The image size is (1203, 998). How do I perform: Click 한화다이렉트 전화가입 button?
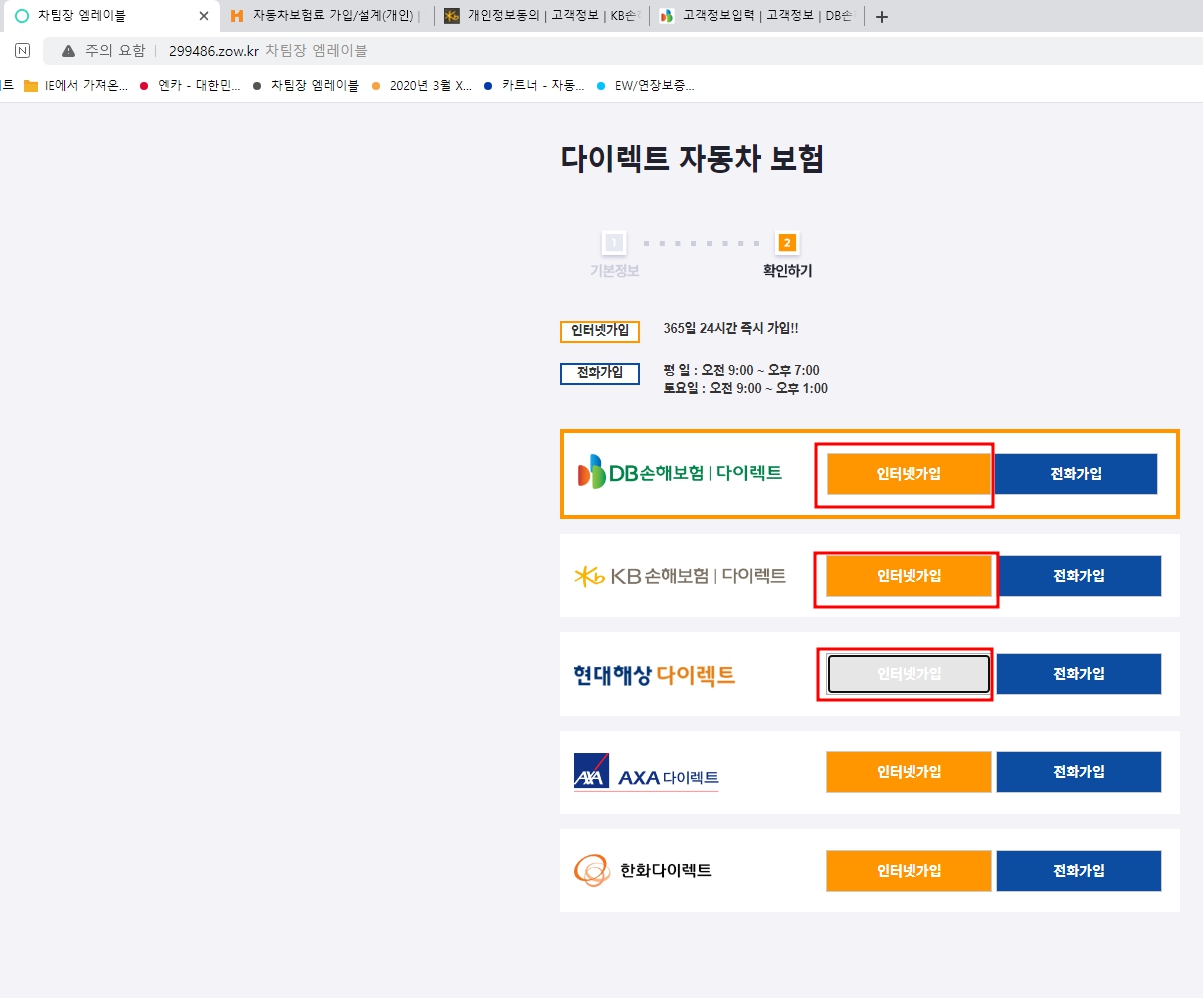coord(1079,871)
